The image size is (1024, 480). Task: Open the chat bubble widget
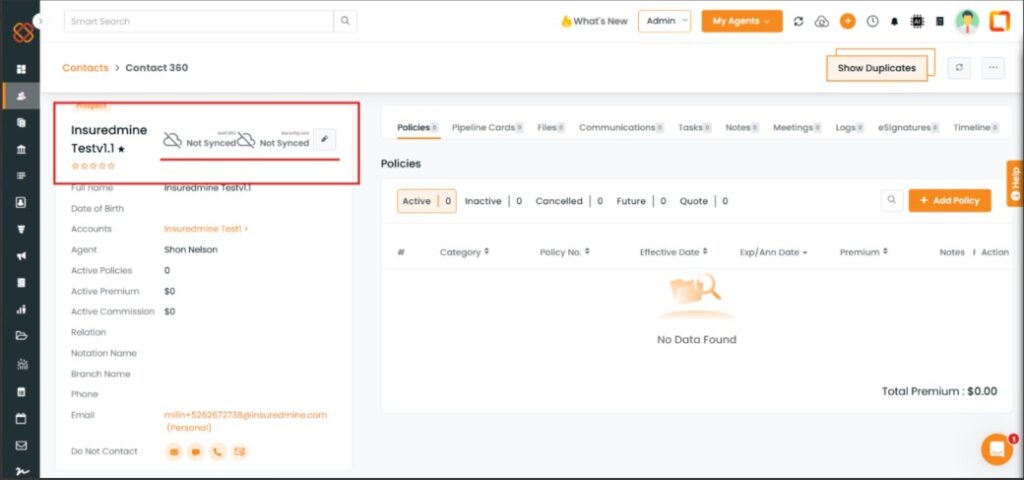coord(996,449)
